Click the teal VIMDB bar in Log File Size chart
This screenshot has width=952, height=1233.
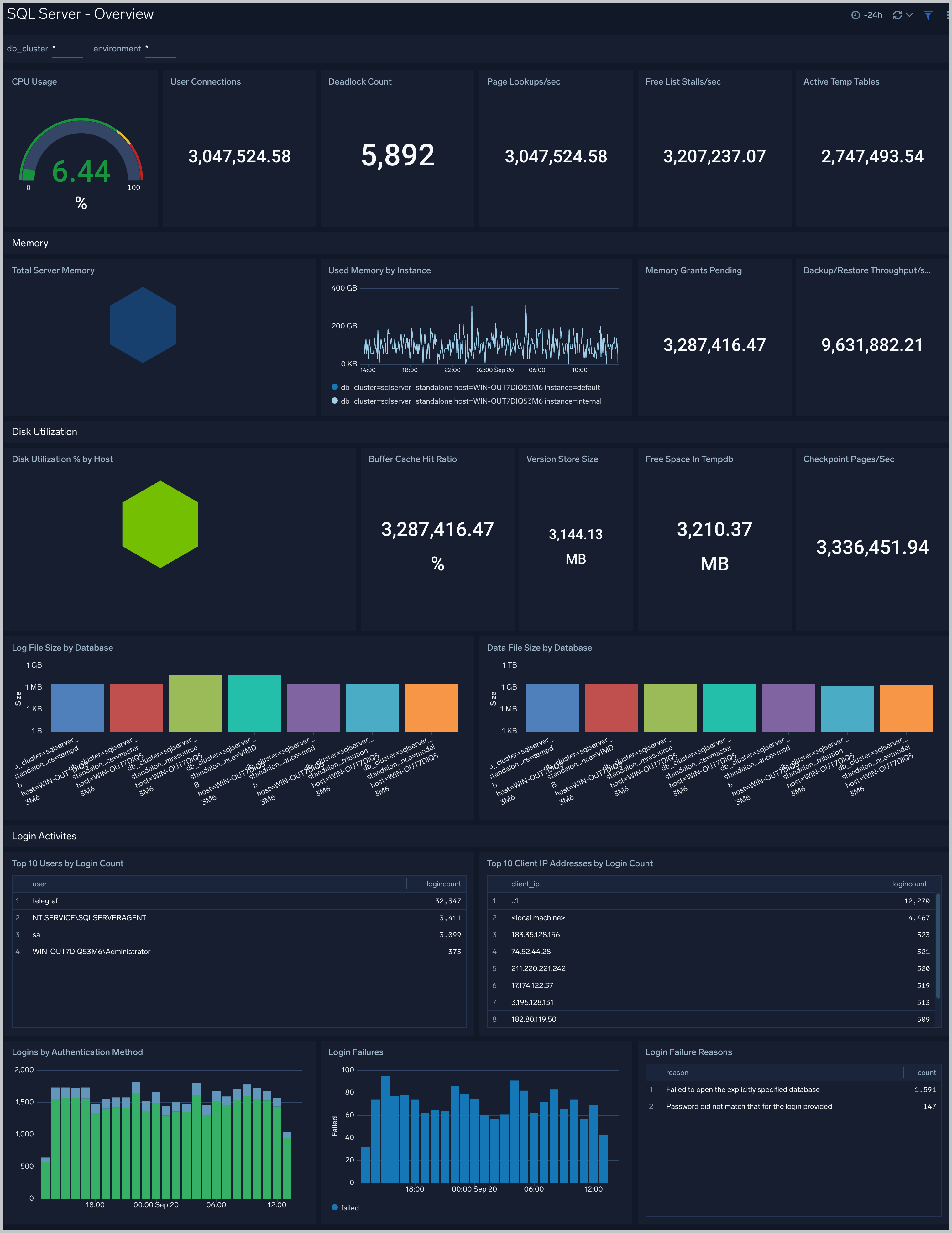[254, 703]
